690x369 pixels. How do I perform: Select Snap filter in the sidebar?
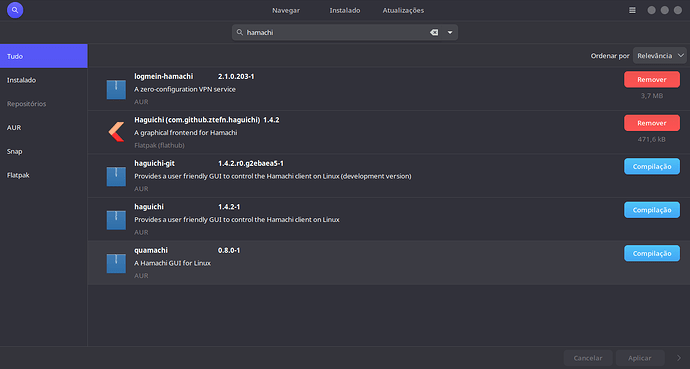pyautogui.click(x=44, y=151)
